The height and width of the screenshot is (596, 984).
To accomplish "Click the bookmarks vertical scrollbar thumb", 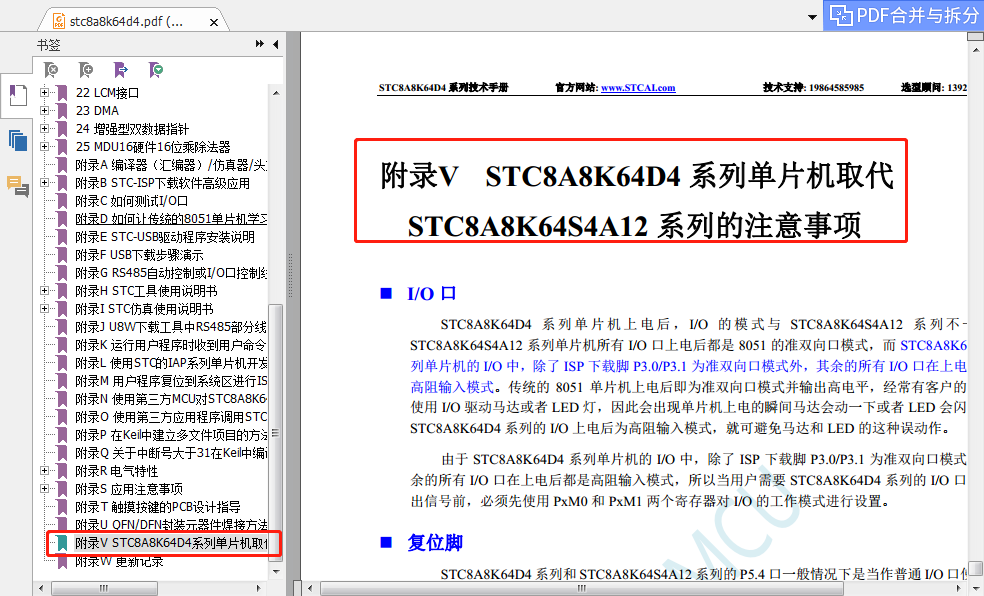I will coord(275,434).
